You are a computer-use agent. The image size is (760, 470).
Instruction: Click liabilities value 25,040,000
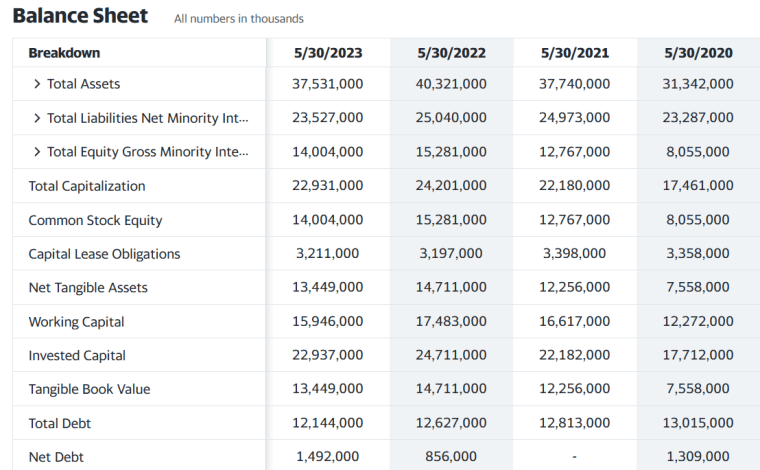(x=451, y=118)
